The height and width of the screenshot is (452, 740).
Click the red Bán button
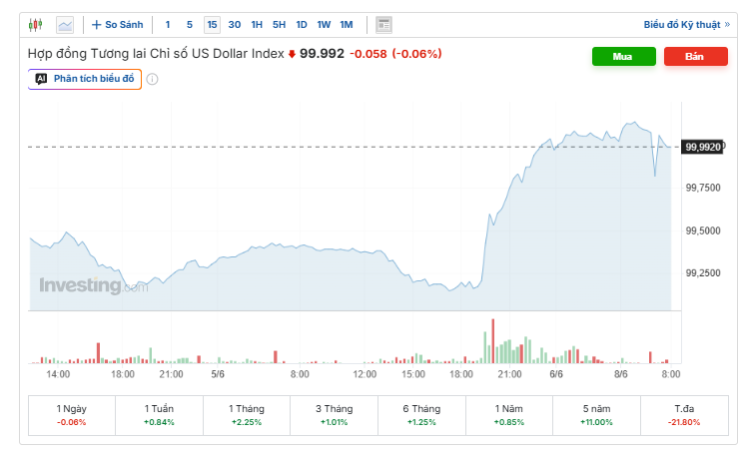coord(695,56)
